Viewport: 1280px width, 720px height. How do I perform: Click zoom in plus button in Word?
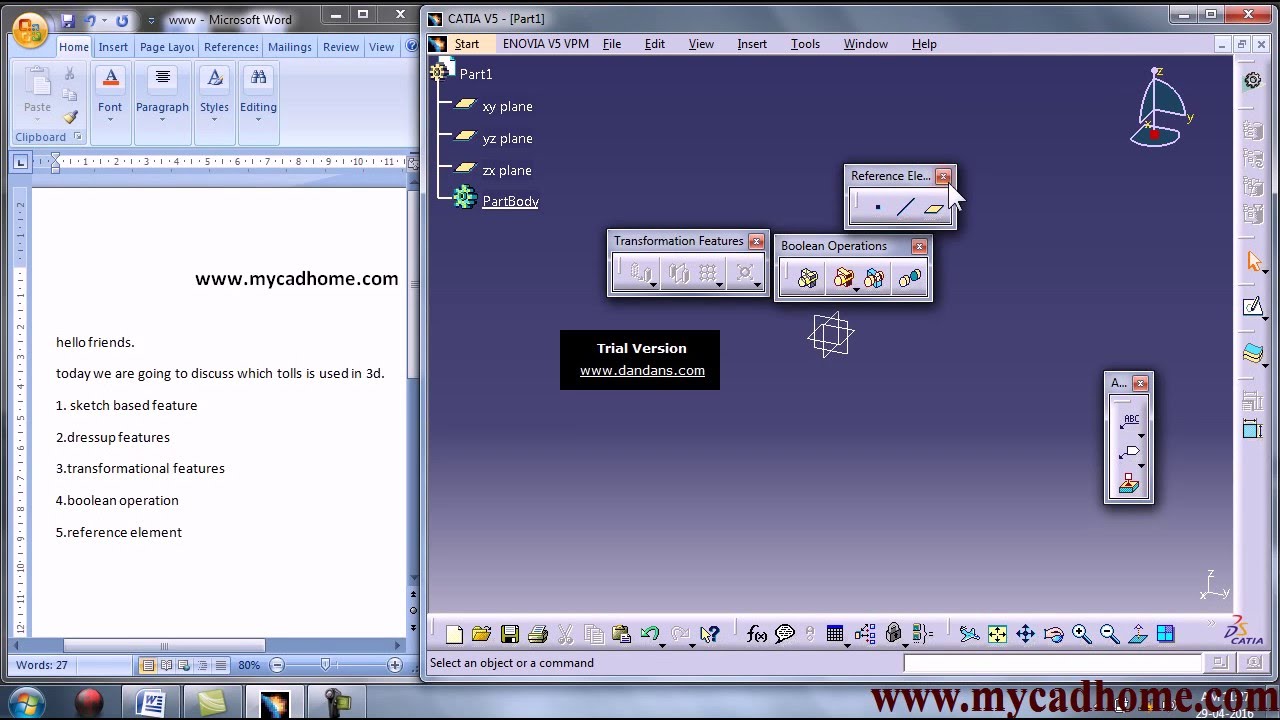click(395, 665)
